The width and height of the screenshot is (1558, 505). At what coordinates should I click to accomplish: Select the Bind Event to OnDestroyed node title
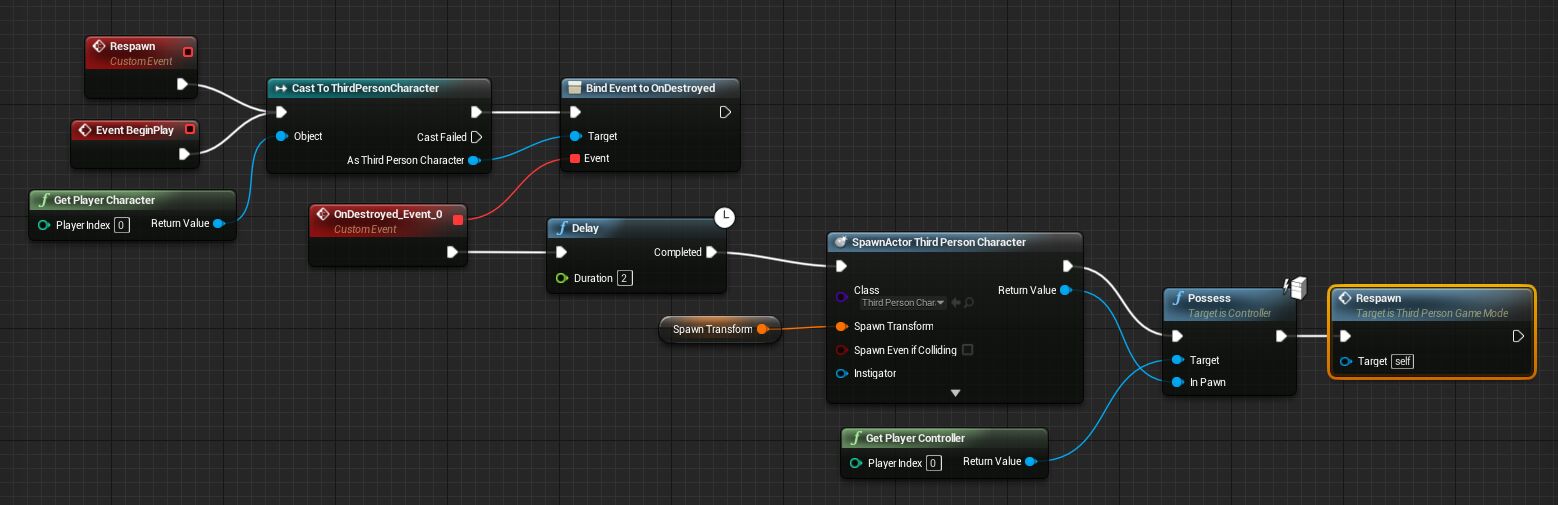point(650,88)
